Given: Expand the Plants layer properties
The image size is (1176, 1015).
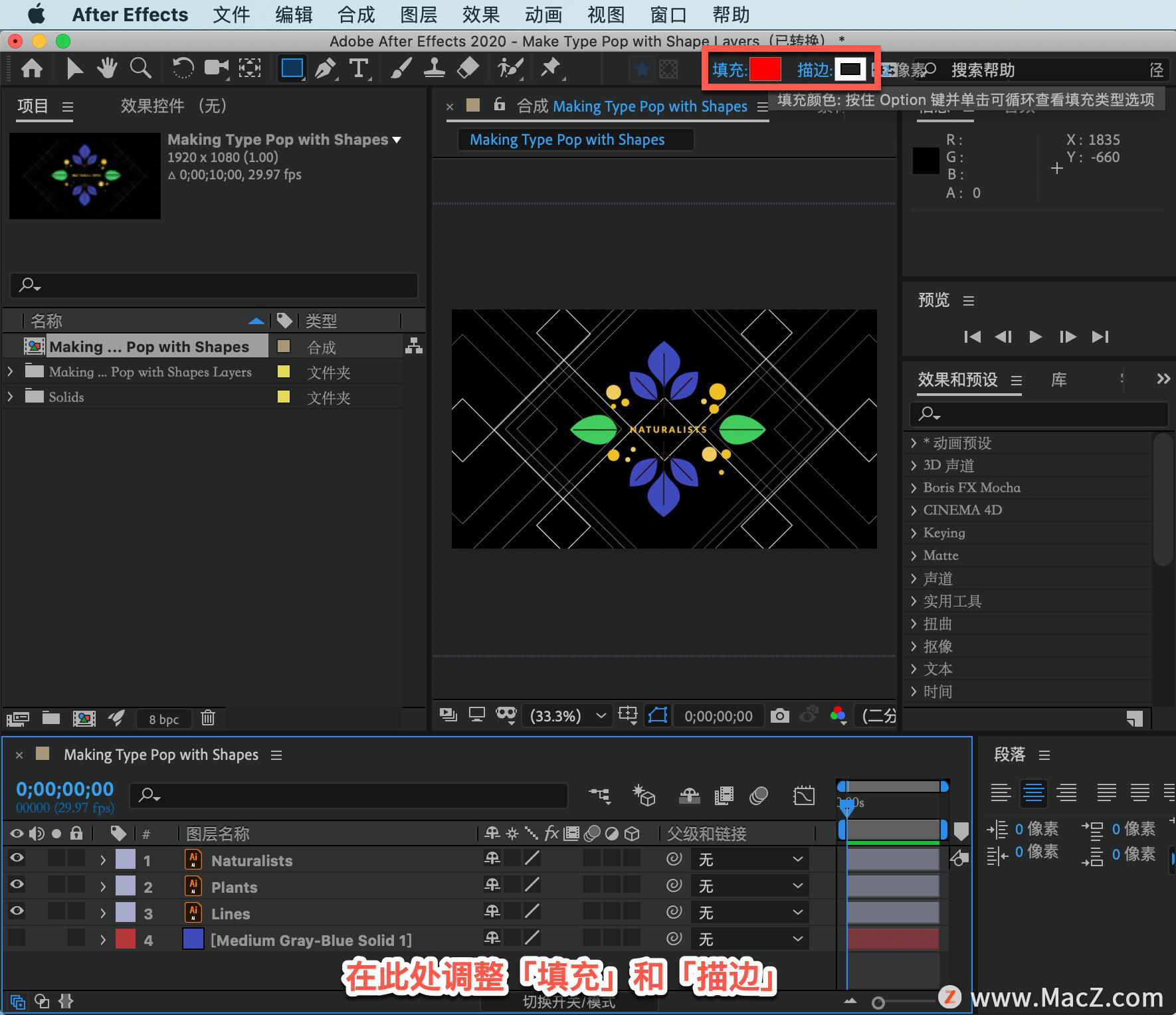Looking at the screenshot, I should [x=103, y=886].
